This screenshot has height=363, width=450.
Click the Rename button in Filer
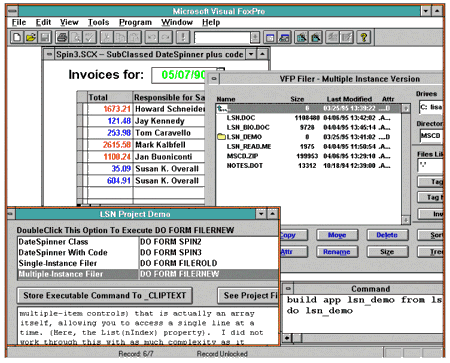click(x=337, y=252)
